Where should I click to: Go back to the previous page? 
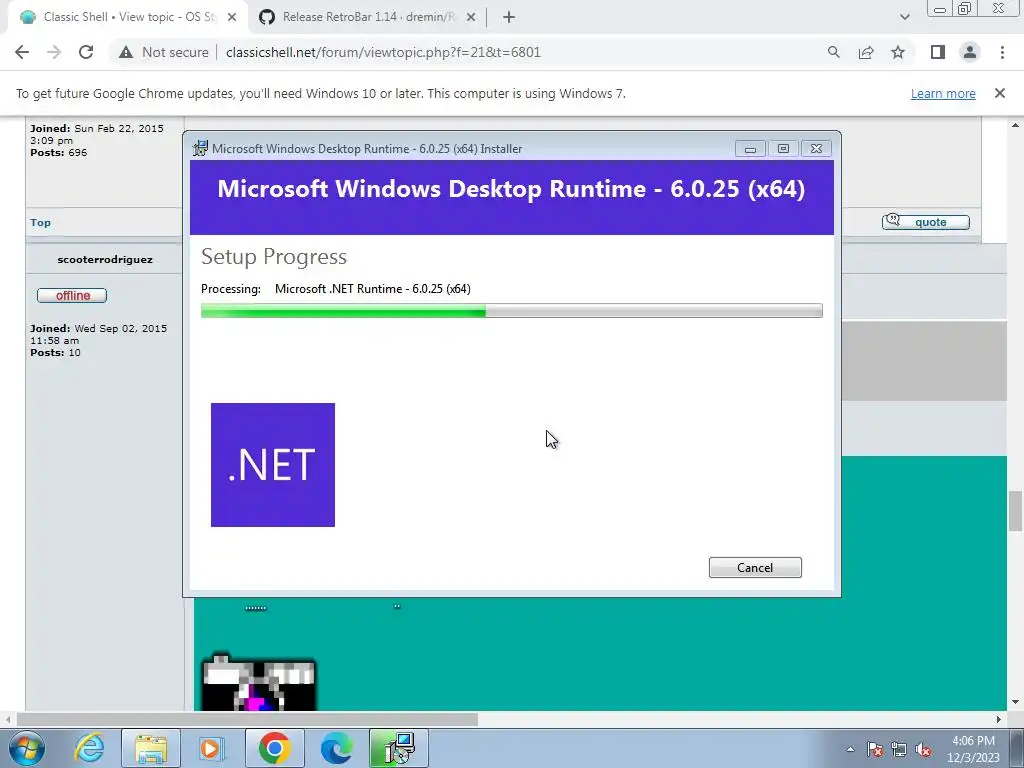click(x=22, y=52)
